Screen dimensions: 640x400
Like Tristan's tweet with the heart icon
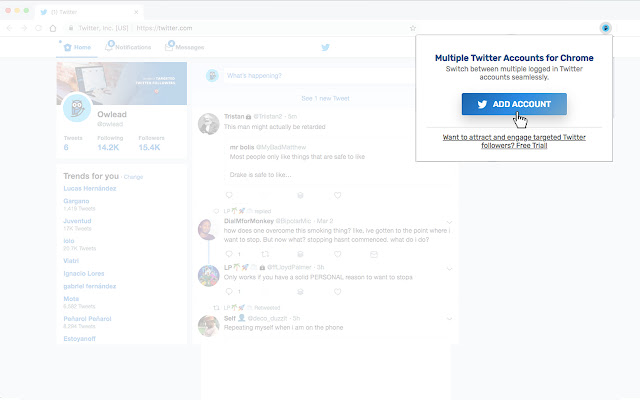click(338, 195)
